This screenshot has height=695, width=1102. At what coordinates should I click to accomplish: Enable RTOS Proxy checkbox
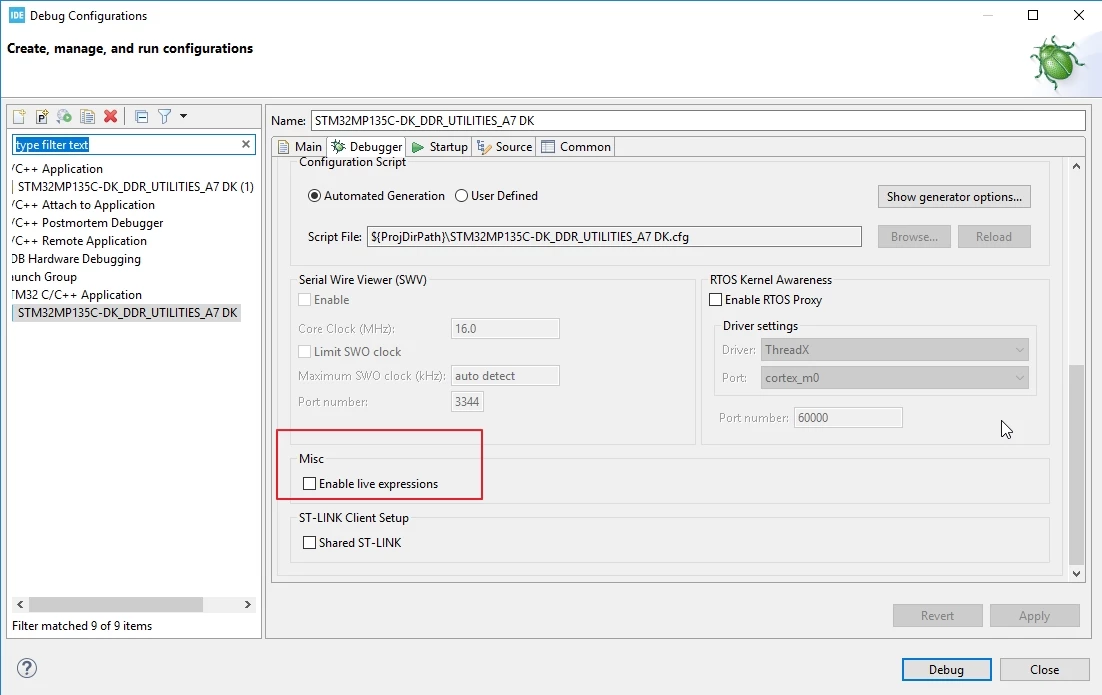click(715, 299)
